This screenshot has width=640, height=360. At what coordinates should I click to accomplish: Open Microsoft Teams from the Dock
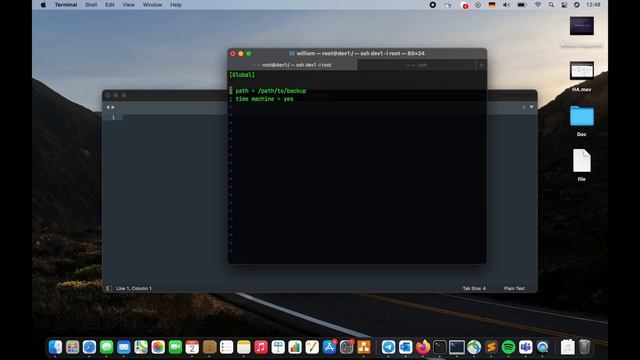click(x=525, y=347)
